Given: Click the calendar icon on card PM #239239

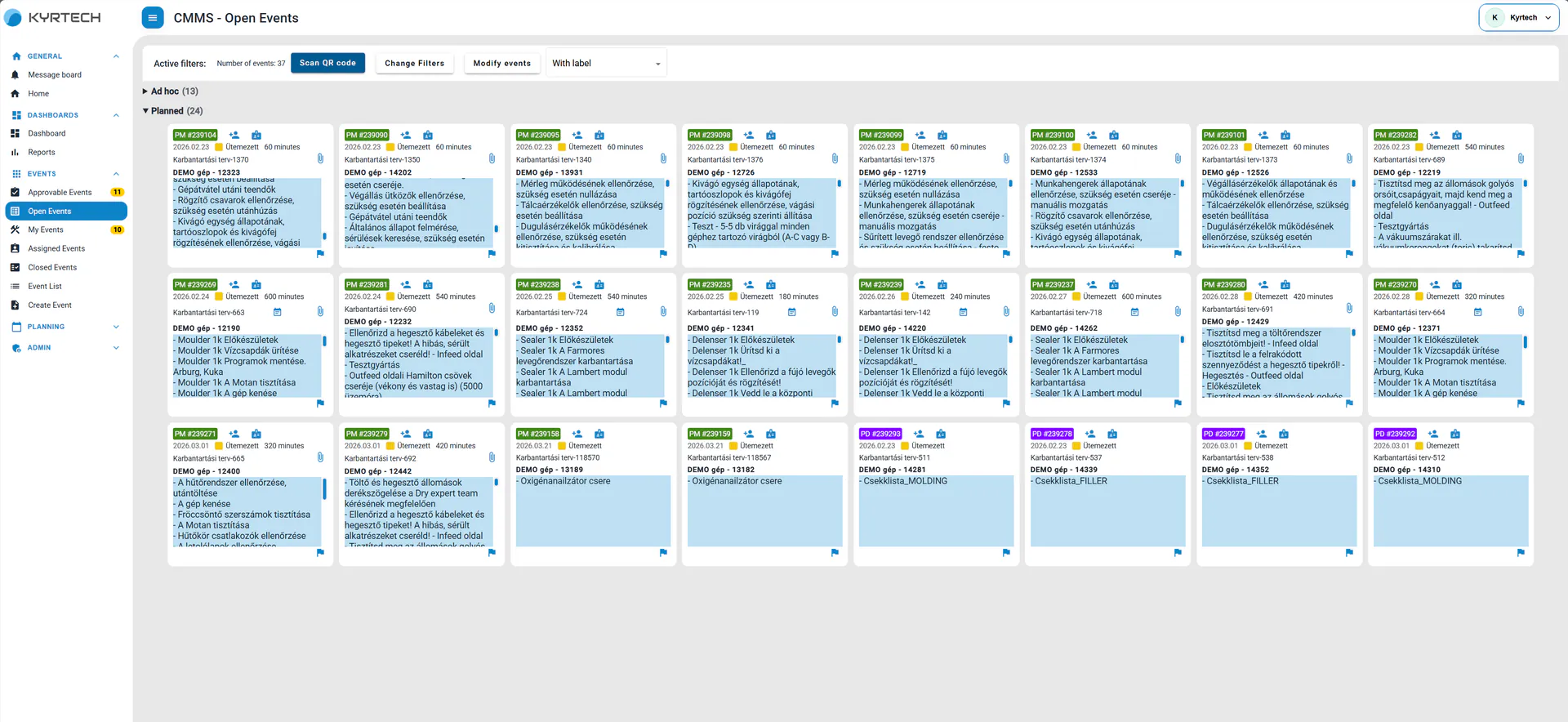Looking at the screenshot, I should pyautogui.click(x=964, y=312).
